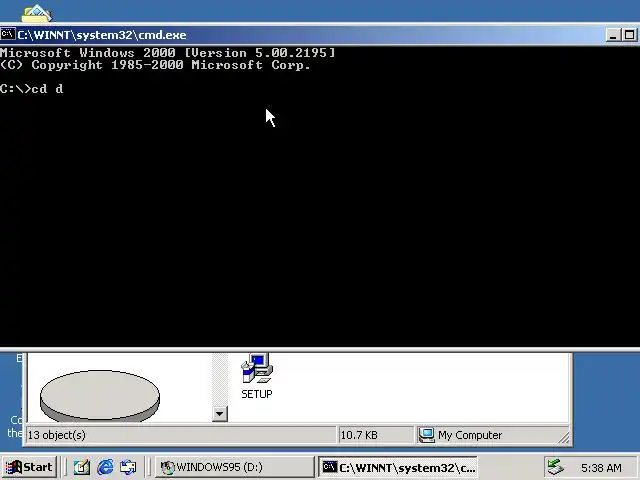Click the cmd.exe title bar system icon

(8, 34)
